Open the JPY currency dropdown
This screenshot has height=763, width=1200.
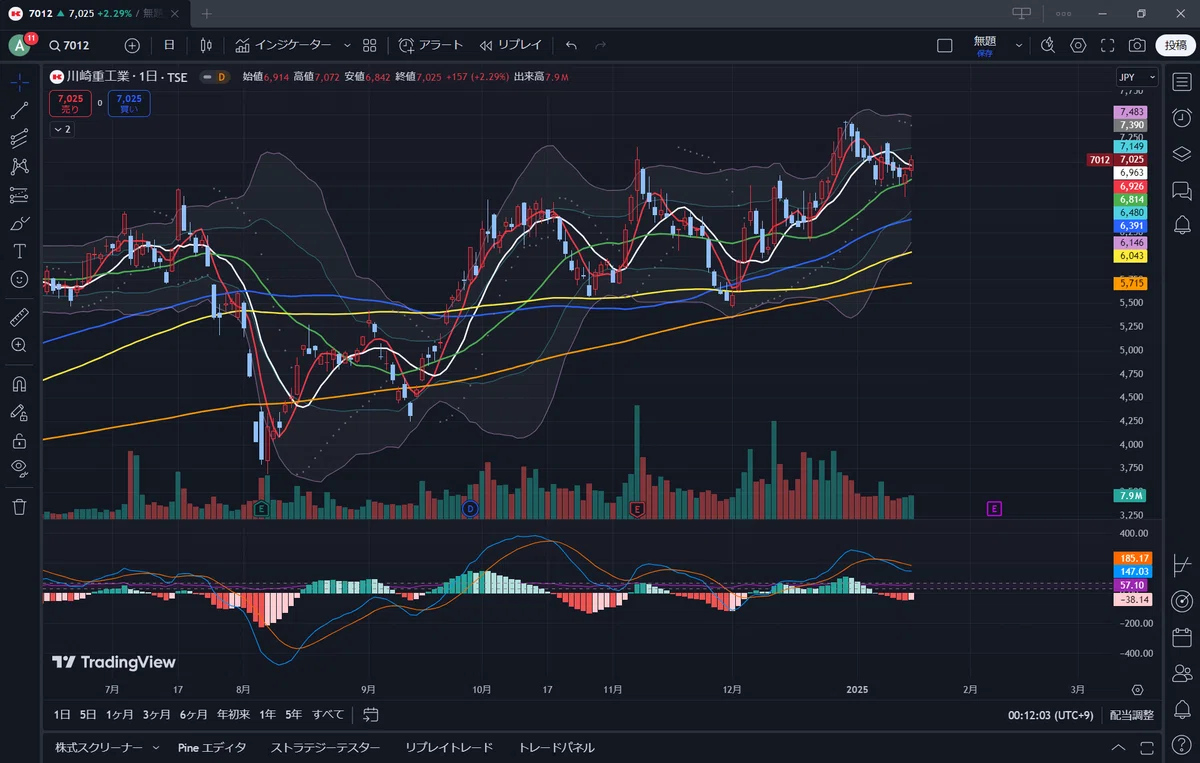pyautogui.click(x=1137, y=77)
